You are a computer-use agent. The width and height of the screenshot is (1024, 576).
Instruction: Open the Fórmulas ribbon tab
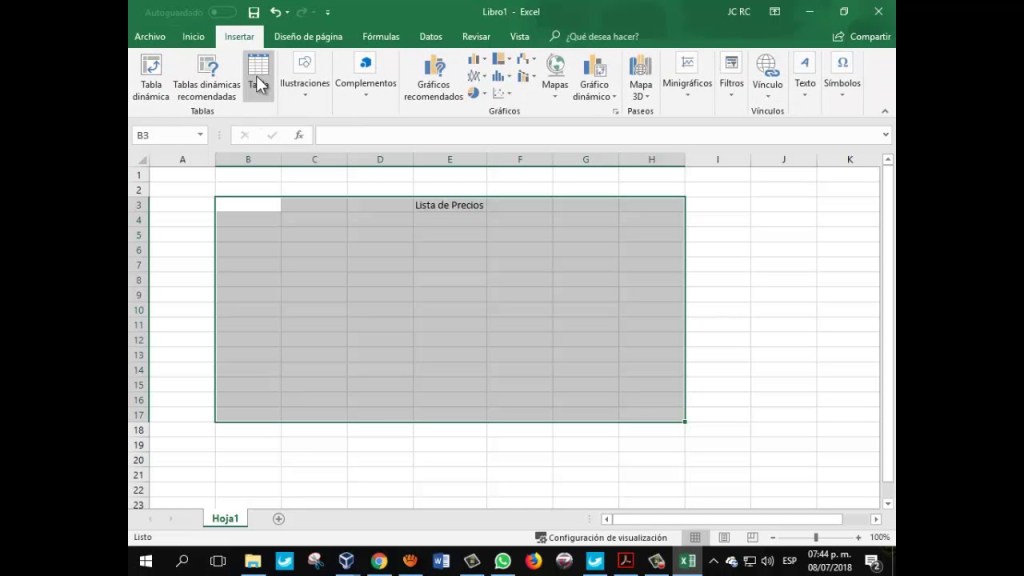[x=381, y=37]
